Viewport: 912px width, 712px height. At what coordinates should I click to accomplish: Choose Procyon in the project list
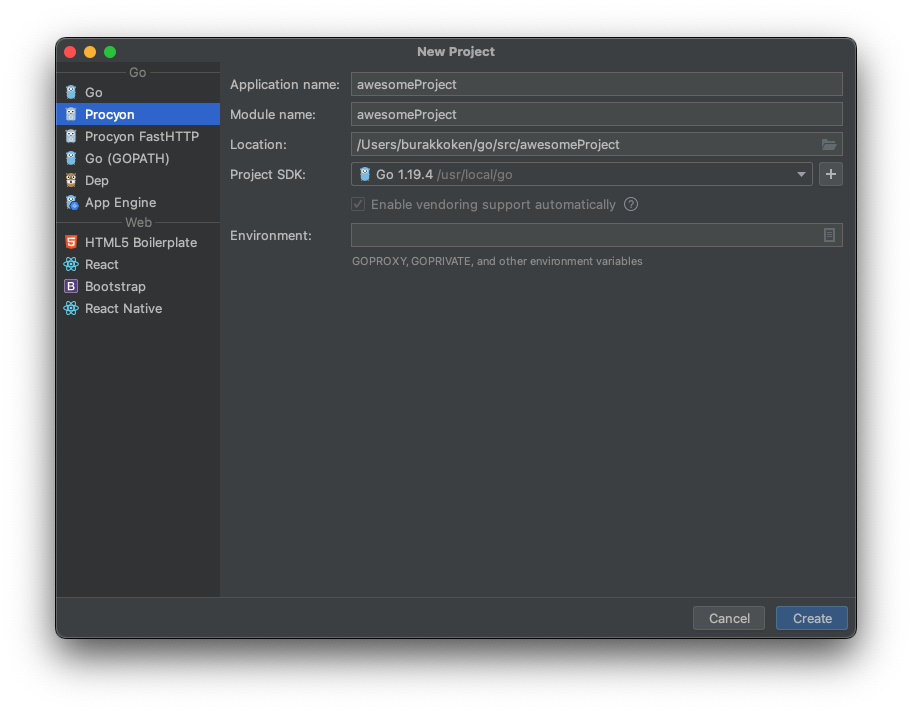point(138,115)
